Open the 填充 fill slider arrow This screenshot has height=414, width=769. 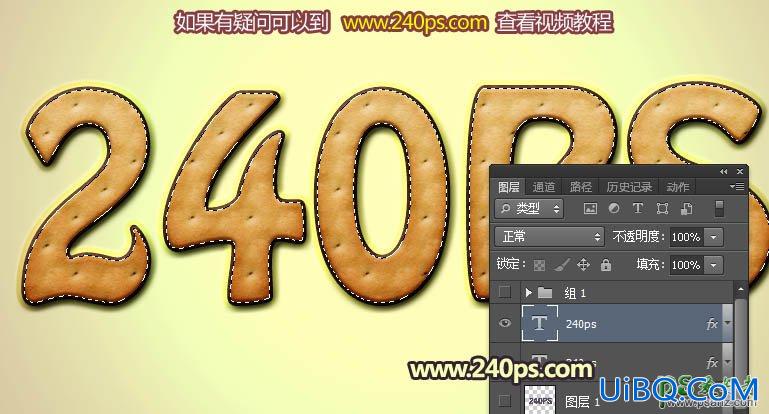714,265
